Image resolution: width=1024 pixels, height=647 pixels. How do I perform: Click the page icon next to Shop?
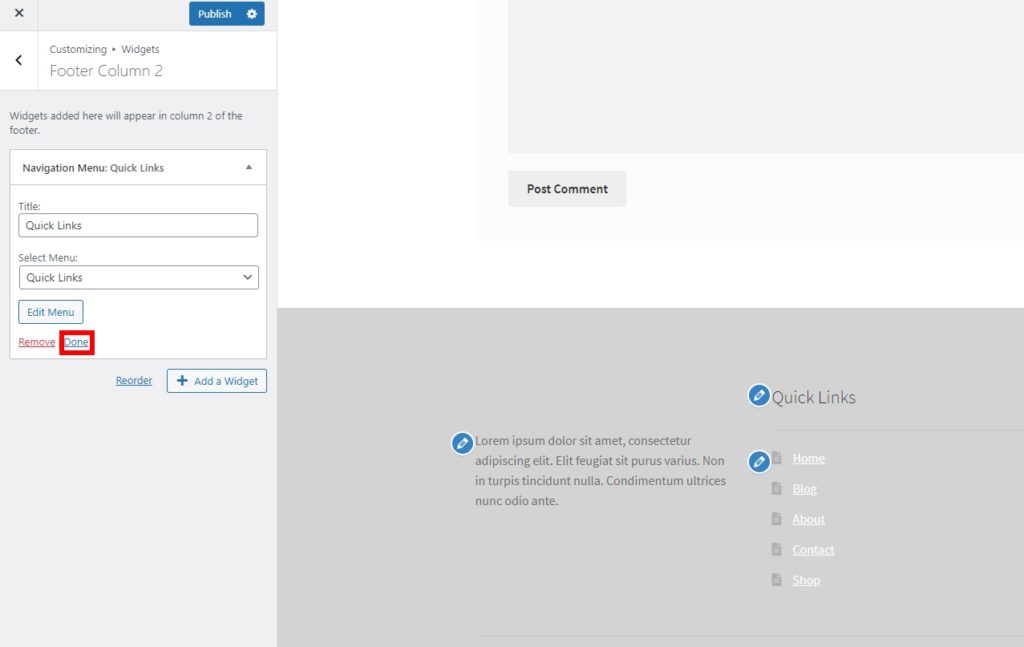click(x=776, y=580)
